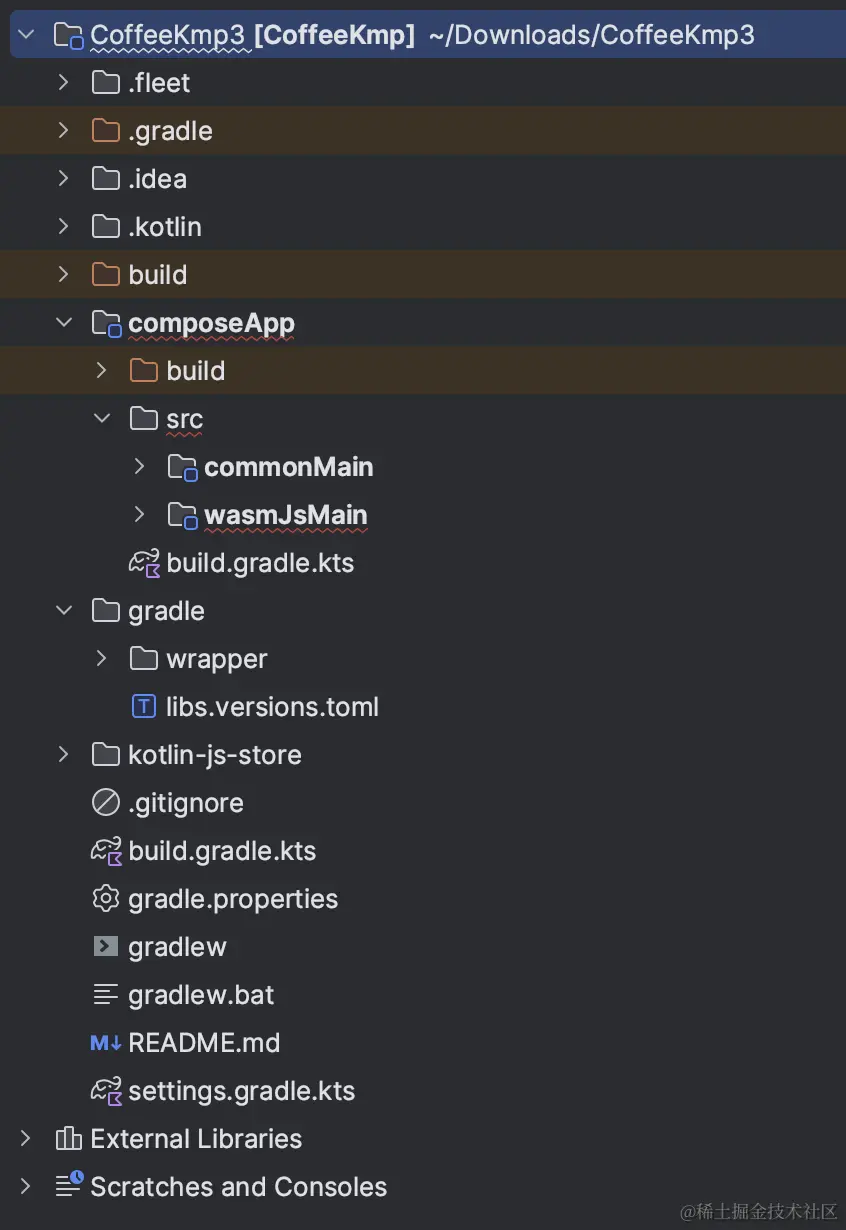Expand the .idea folder
846x1230 pixels.
click(62, 178)
